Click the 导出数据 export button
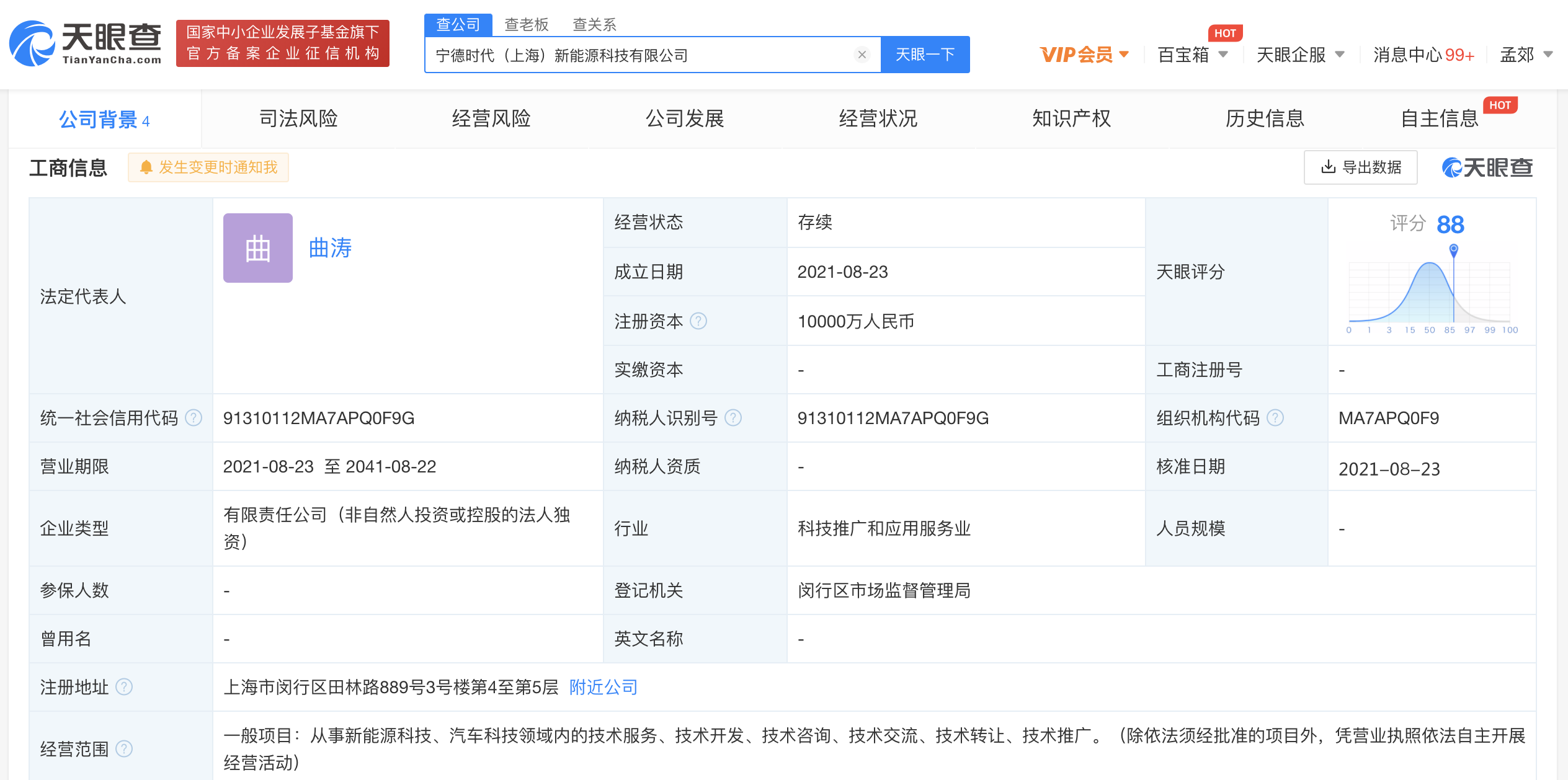This screenshot has width=1568, height=780. click(1361, 167)
